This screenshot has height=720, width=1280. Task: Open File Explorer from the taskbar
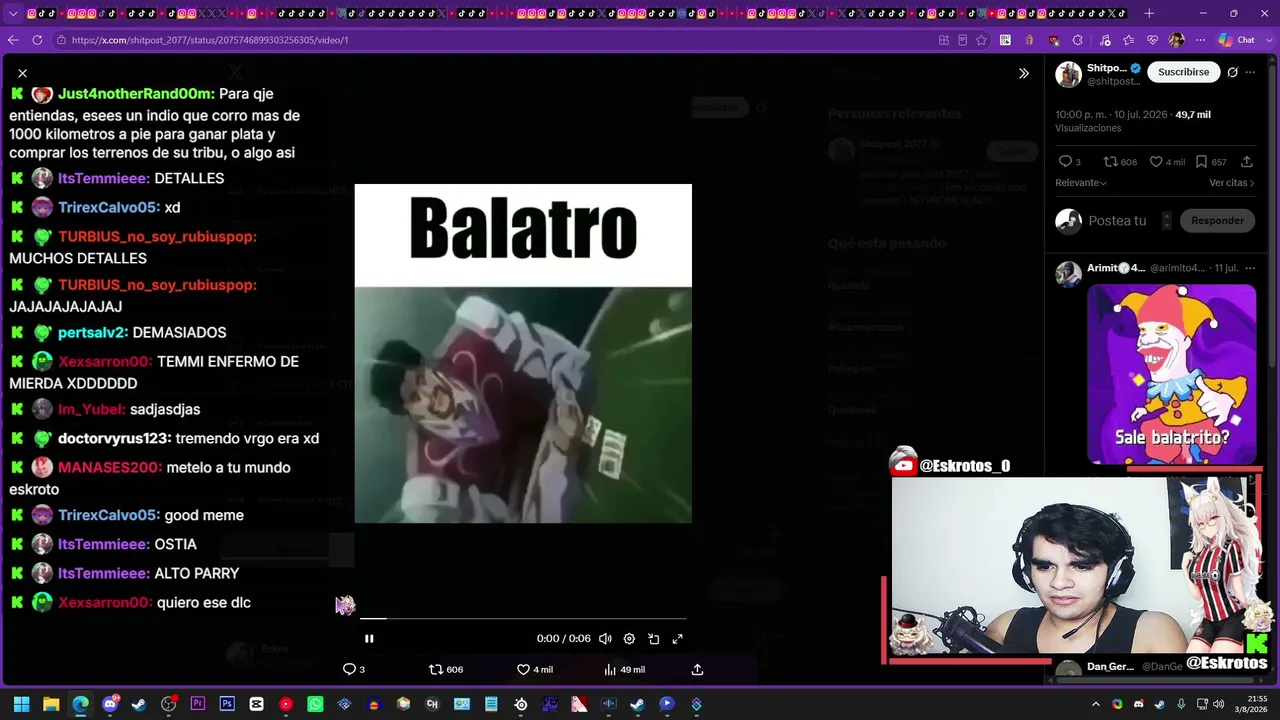click(51, 704)
